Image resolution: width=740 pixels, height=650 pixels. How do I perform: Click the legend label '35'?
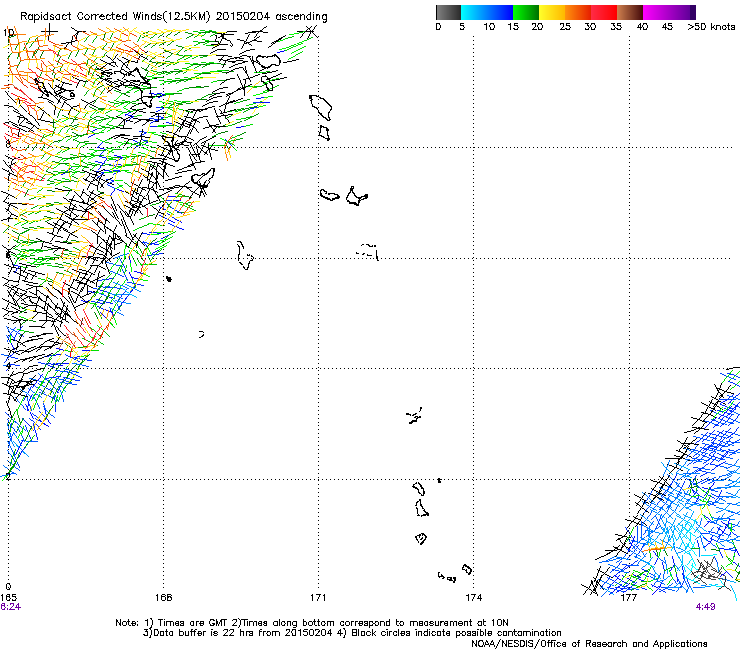click(616, 27)
